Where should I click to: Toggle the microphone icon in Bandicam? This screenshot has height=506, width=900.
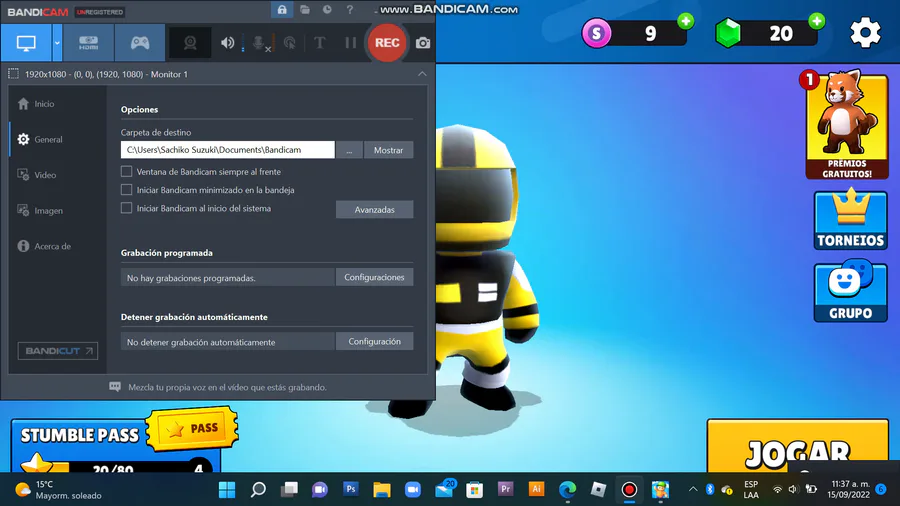tap(259, 43)
